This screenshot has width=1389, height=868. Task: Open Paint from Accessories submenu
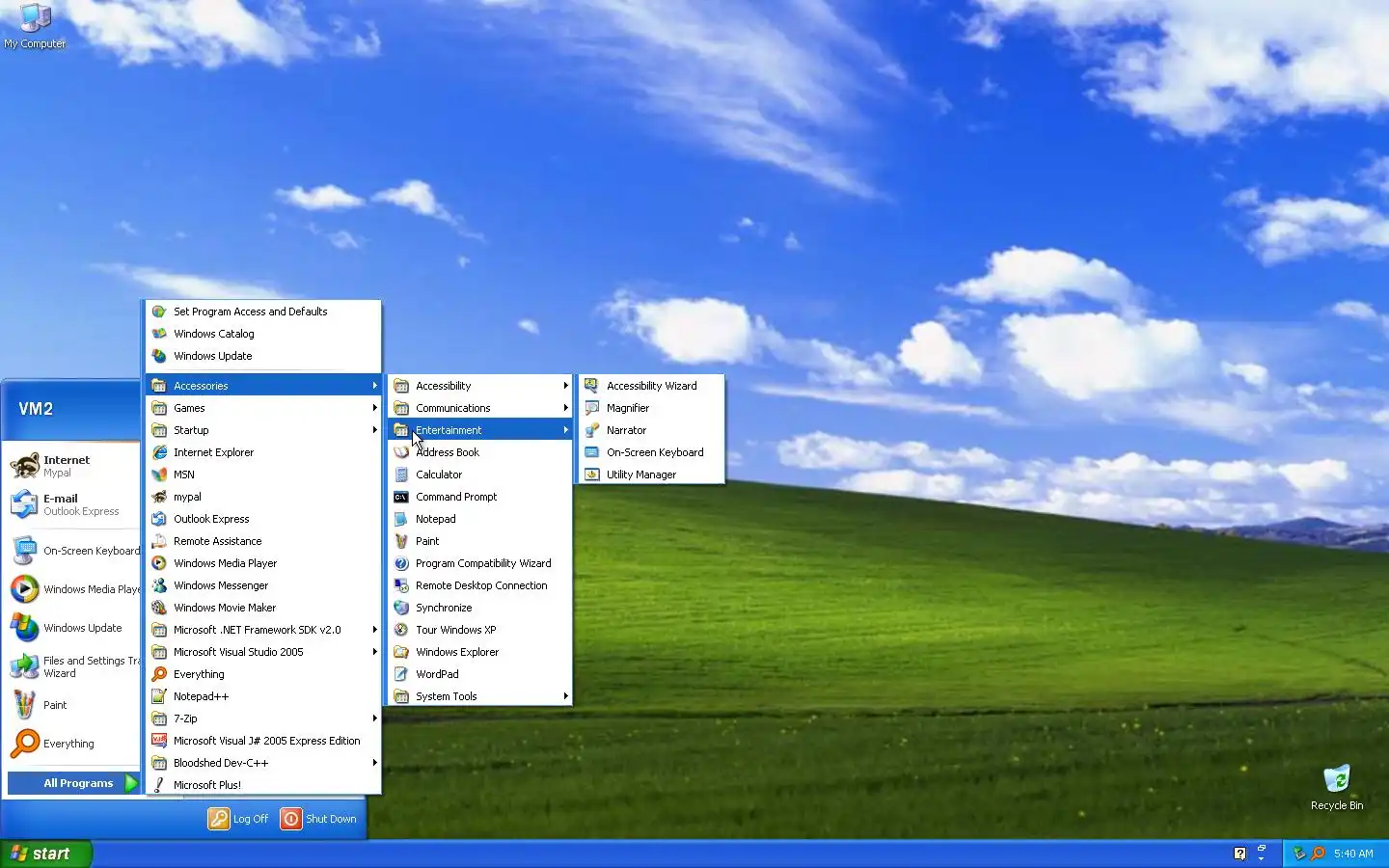point(480,541)
